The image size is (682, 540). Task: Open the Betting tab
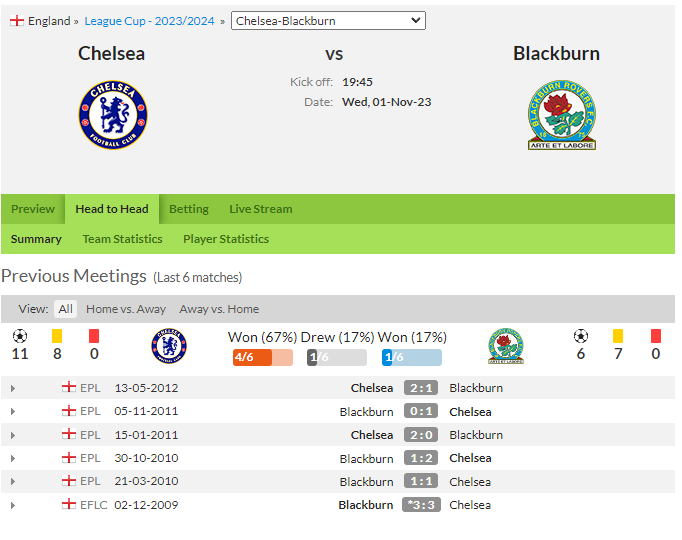click(x=189, y=209)
